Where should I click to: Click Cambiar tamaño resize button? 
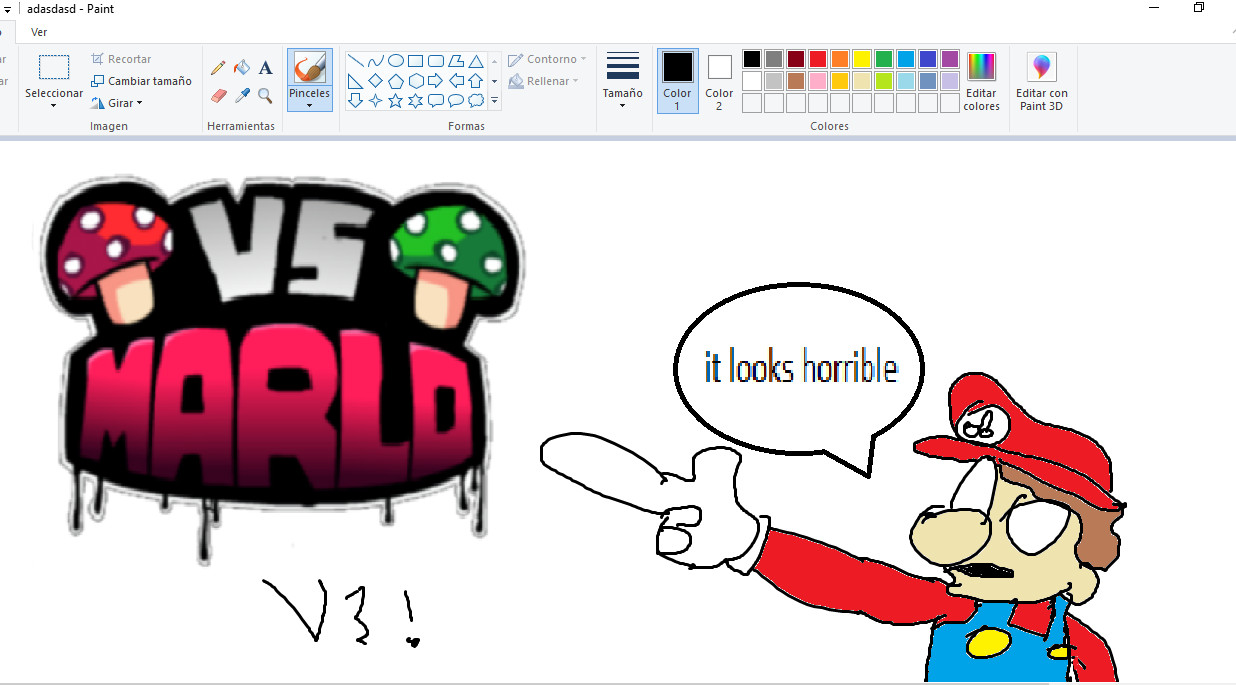[141, 81]
